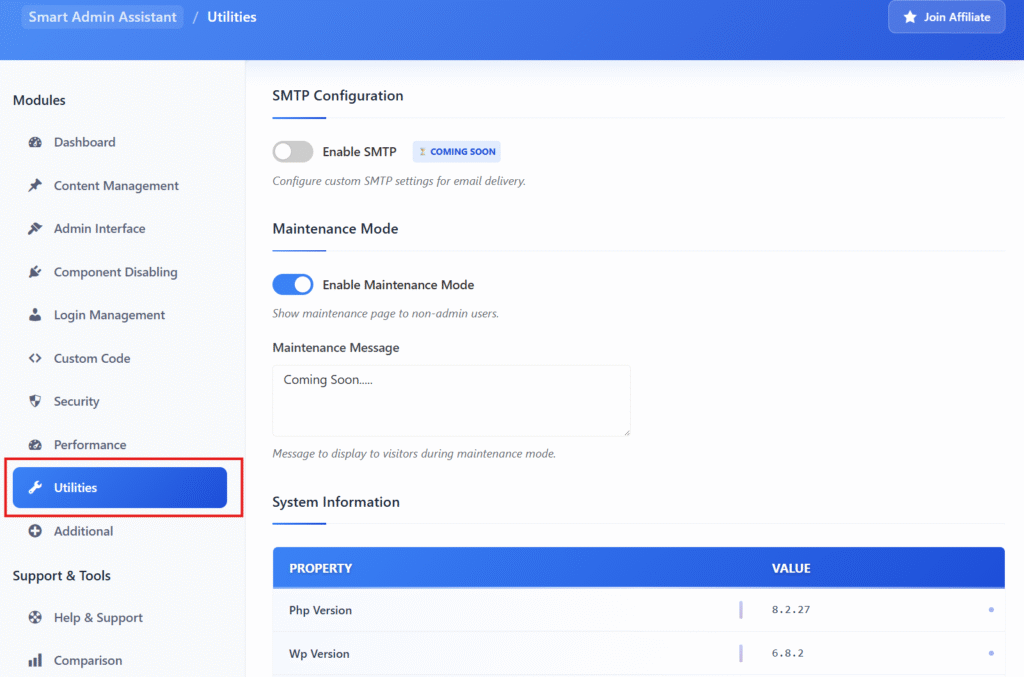Click the Admin Interface brush icon
The image size is (1024, 677).
(x=35, y=228)
